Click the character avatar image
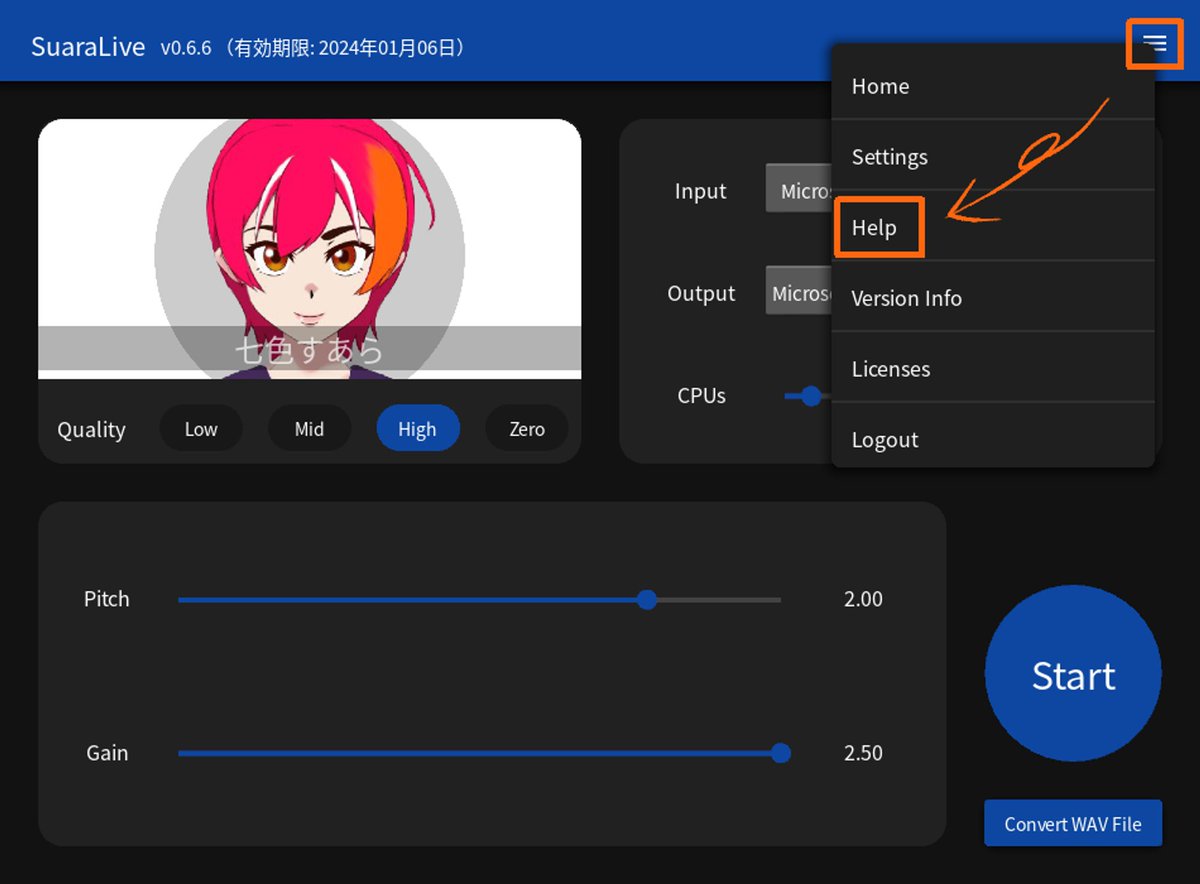This screenshot has width=1200, height=884. pyautogui.click(x=310, y=249)
